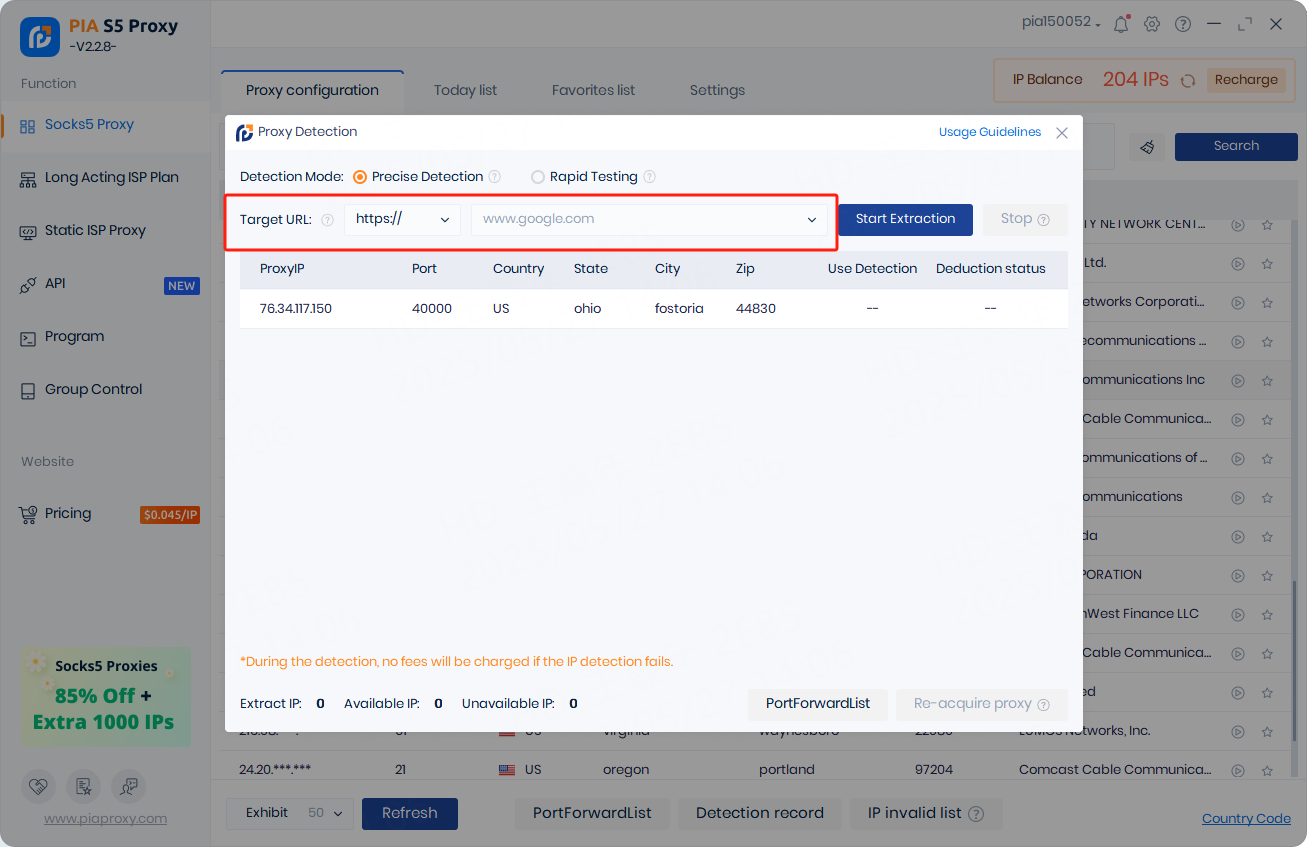
Task: Open Long Acting ISP Plan in sidebar
Action: pyautogui.click(x=111, y=177)
